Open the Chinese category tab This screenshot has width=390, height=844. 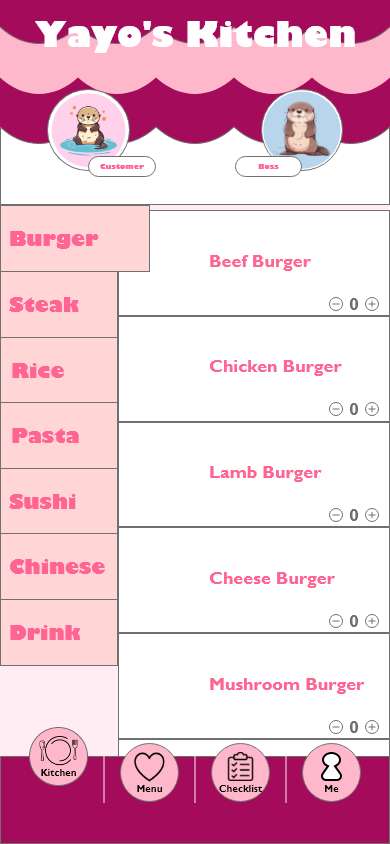click(x=59, y=567)
